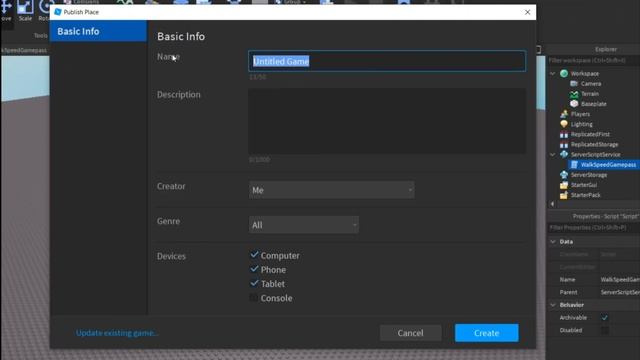Toggle the Archivable property checkbox
Viewport: 640px width, 360px height.
604,318
